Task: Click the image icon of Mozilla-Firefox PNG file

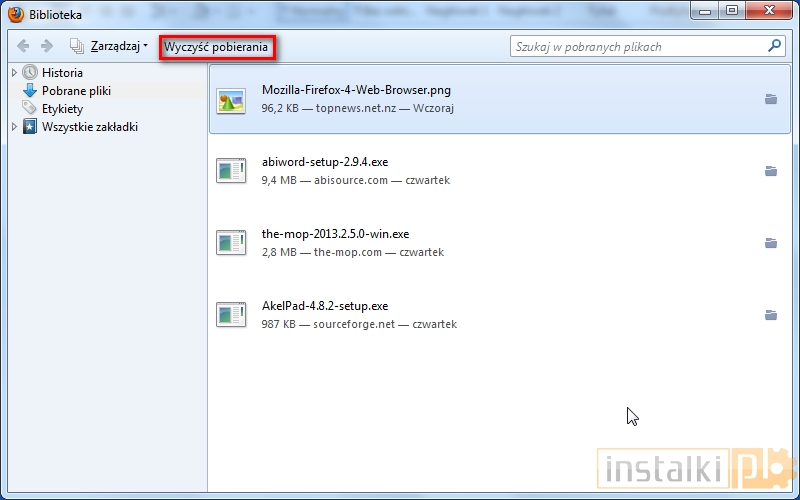Action: [231, 100]
